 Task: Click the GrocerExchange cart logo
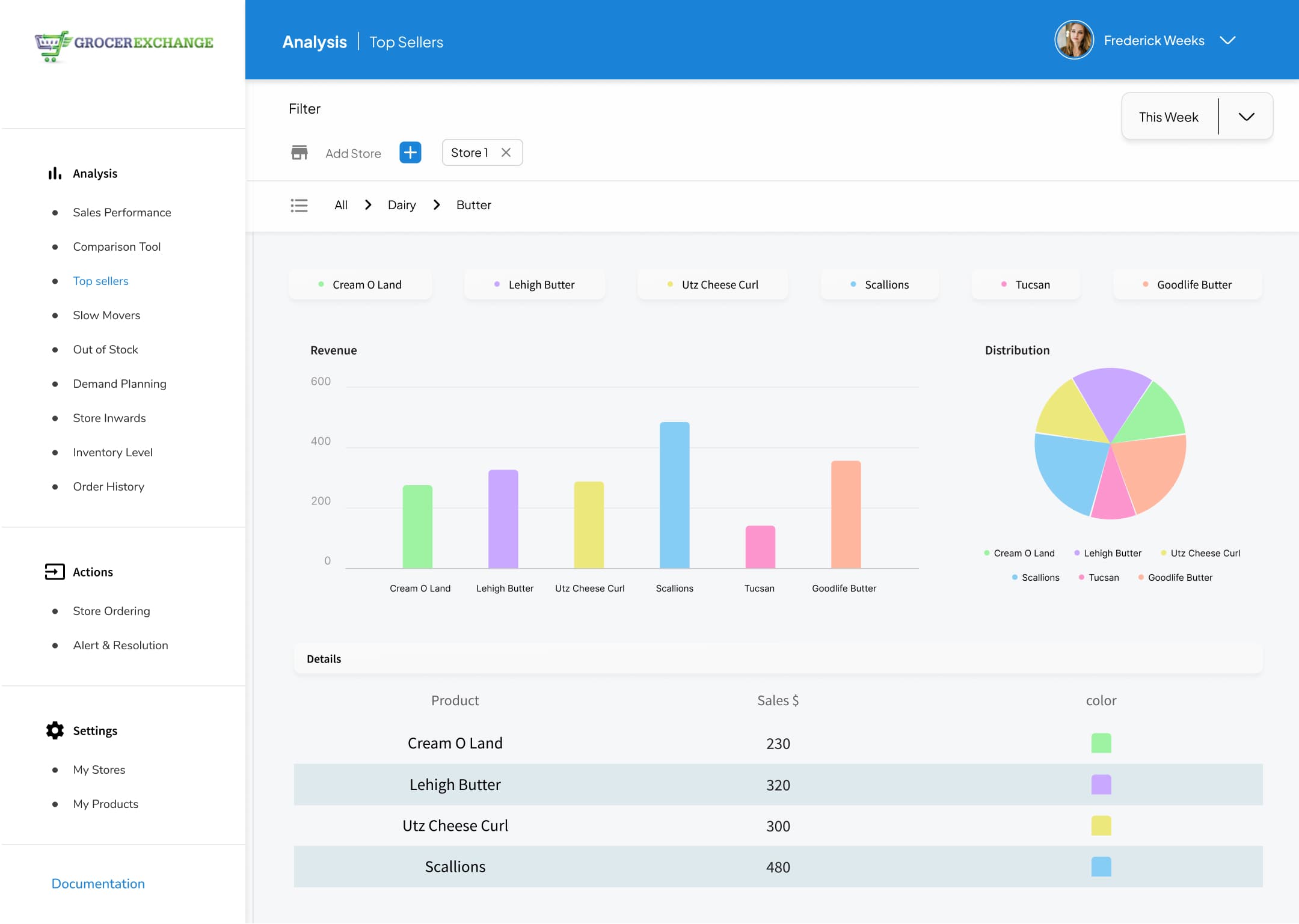(52, 44)
